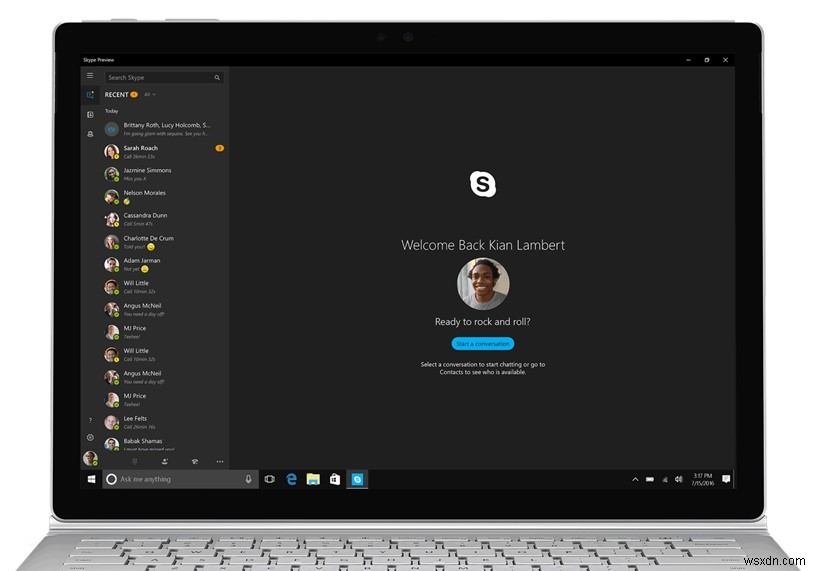Open the Windows Start button

coord(91,479)
